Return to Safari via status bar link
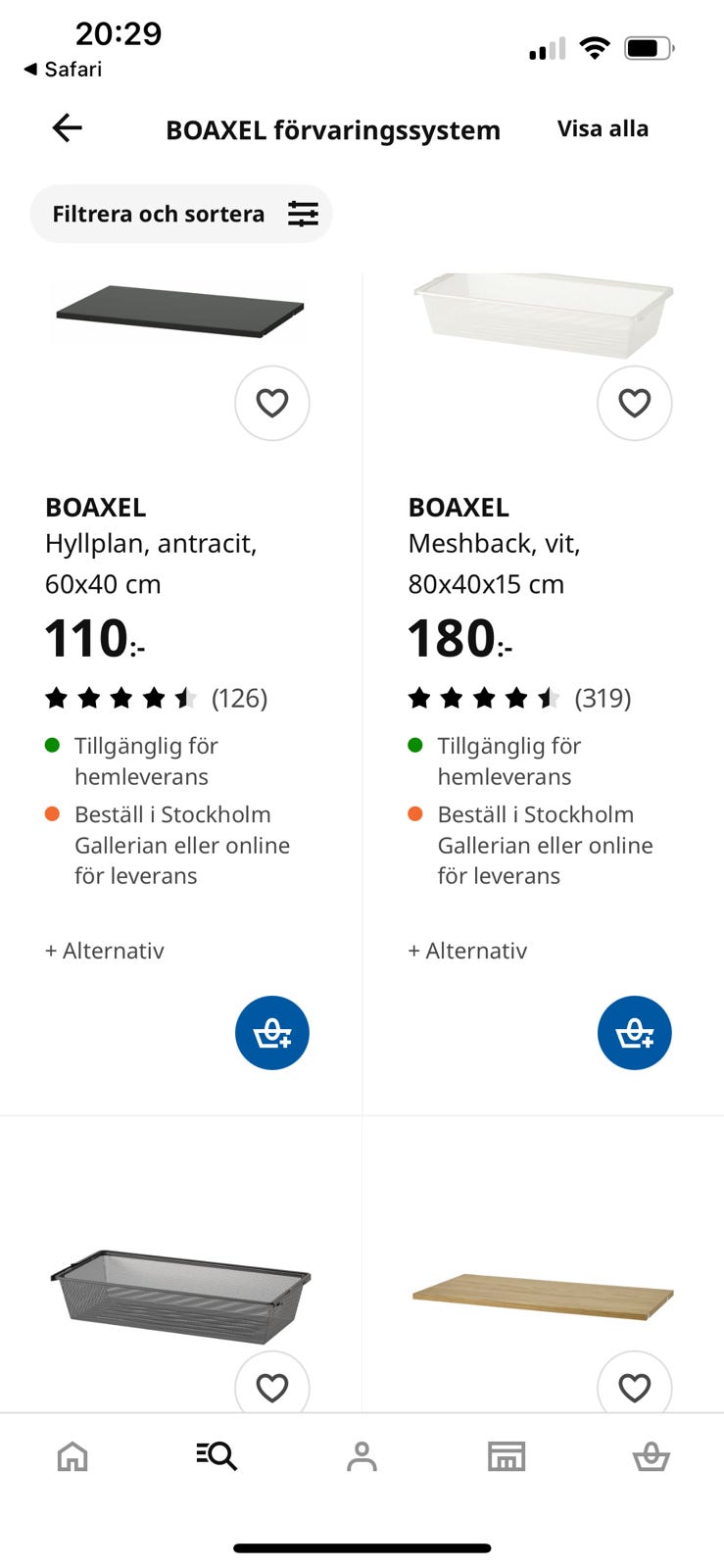Screen dimensions: 724x1568 click(64, 70)
